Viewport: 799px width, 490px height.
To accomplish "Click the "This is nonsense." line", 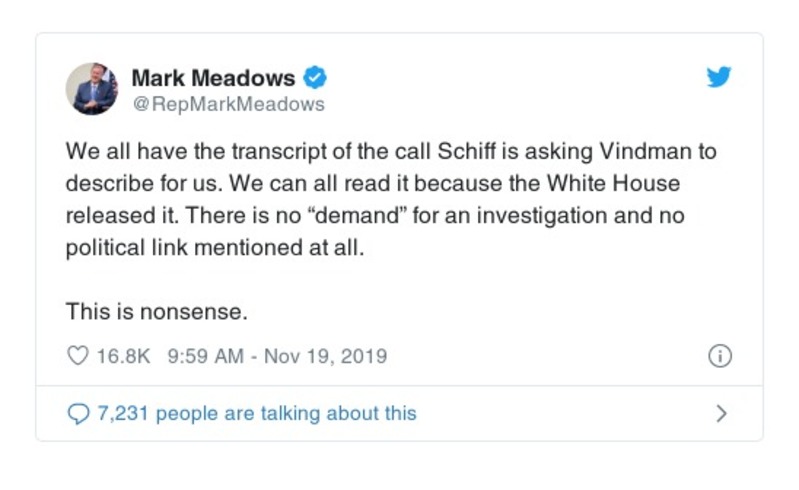I will pyautogui.click(x=156, y=311).
